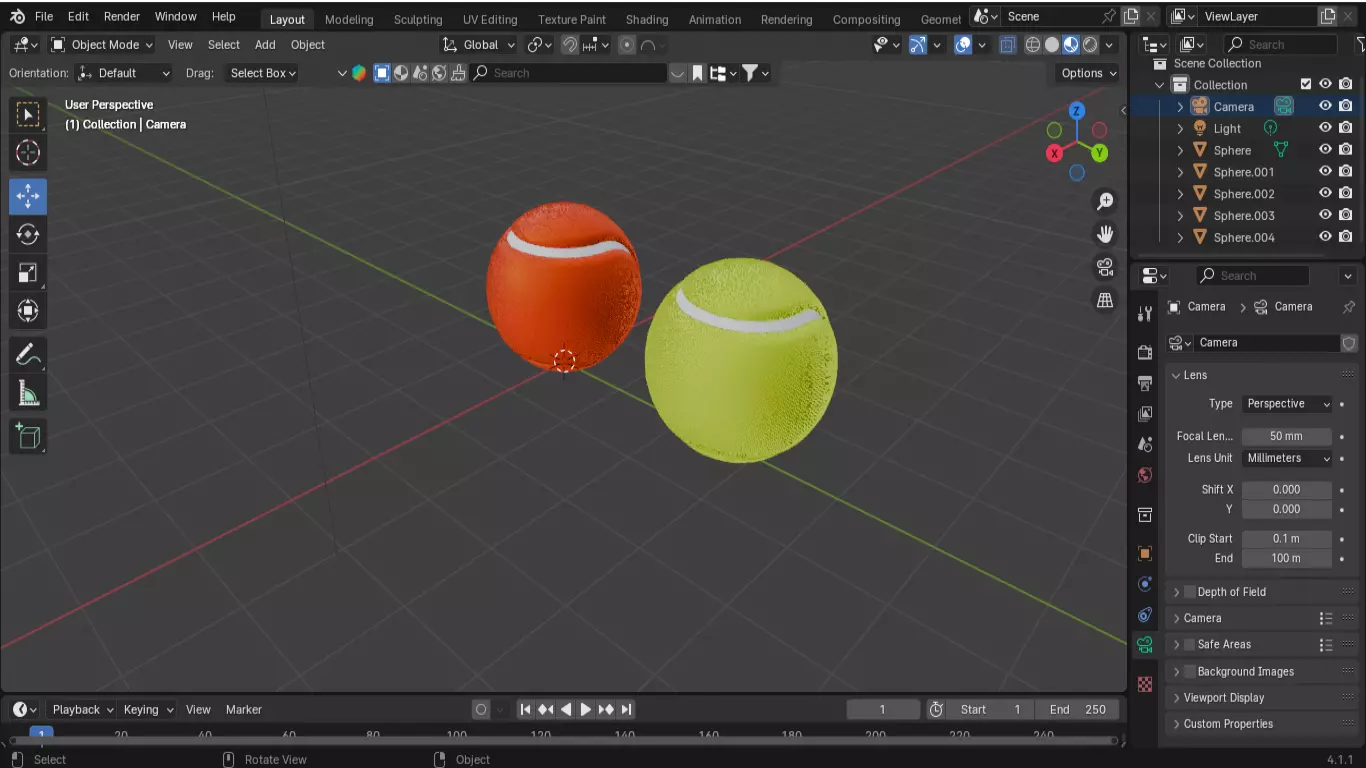This screenshot has width=1366, height=768.
Task: Open the File menu
Action: point(44,17)
